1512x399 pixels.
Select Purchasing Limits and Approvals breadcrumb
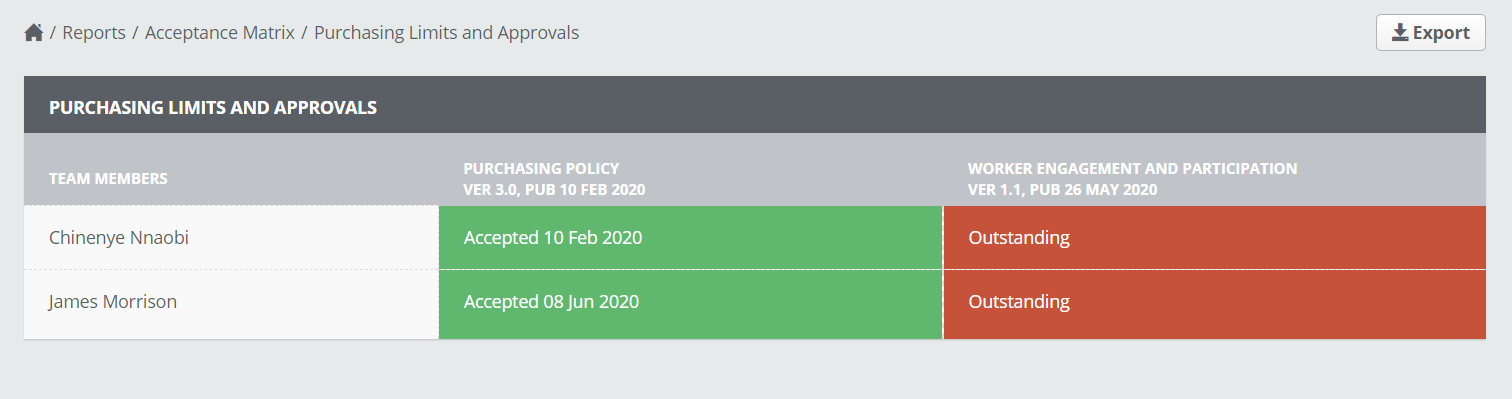click(x=447, y=33)
